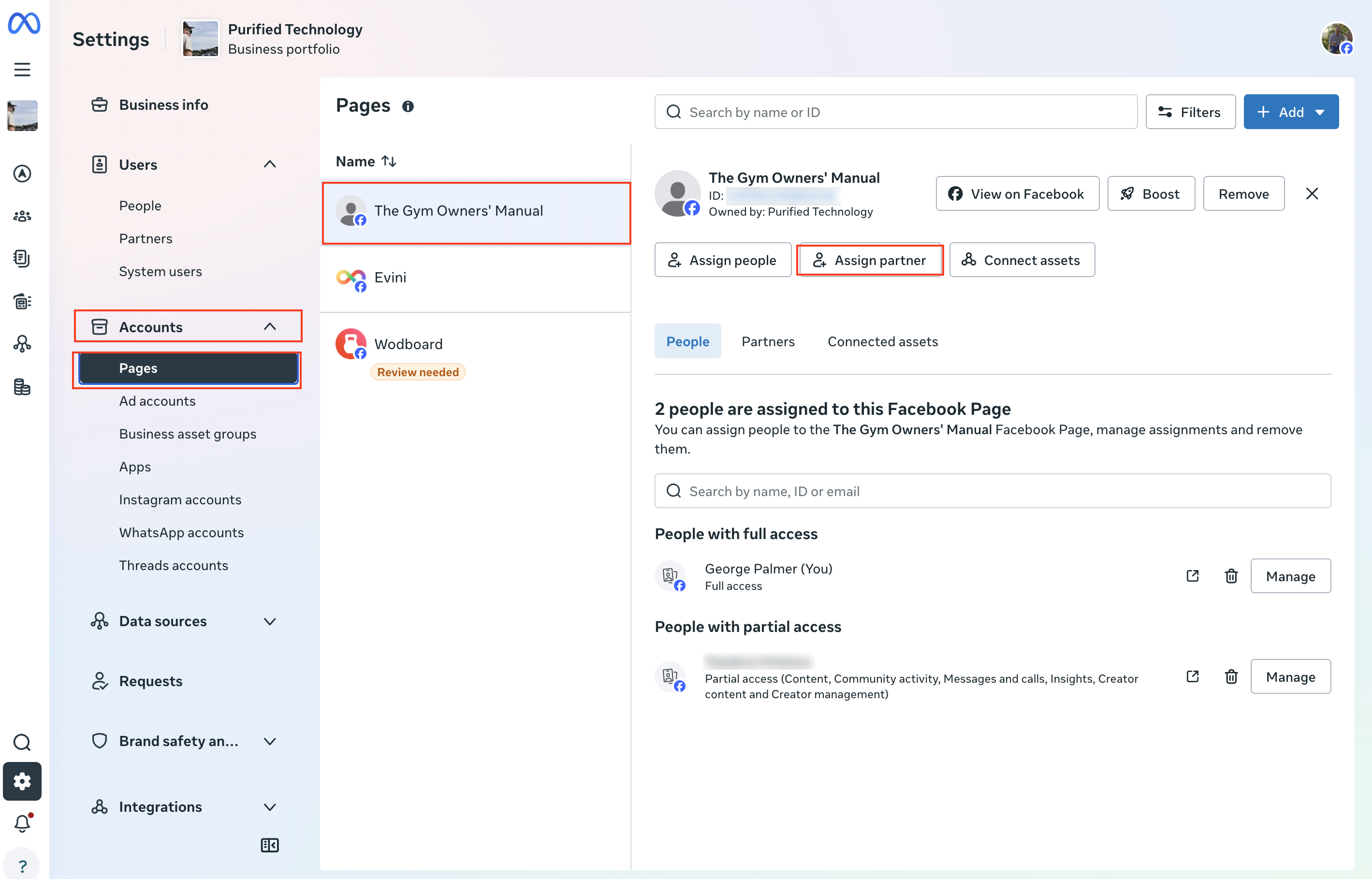The image size is (1372, 879).
Task: Open George Palmer's profile external link icon
Action: [1192, 576]
